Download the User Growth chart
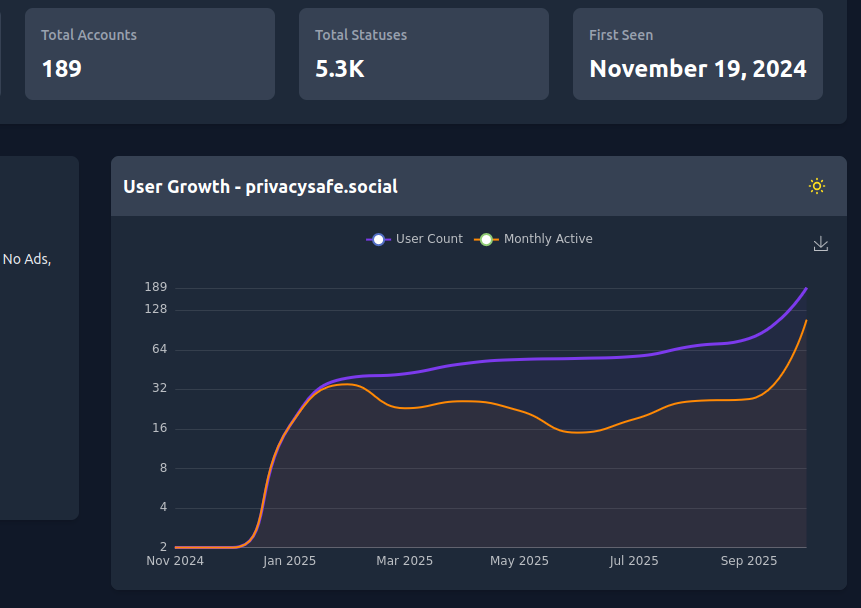The height and width of the screenshot is (608, 861). click(821, 244)
